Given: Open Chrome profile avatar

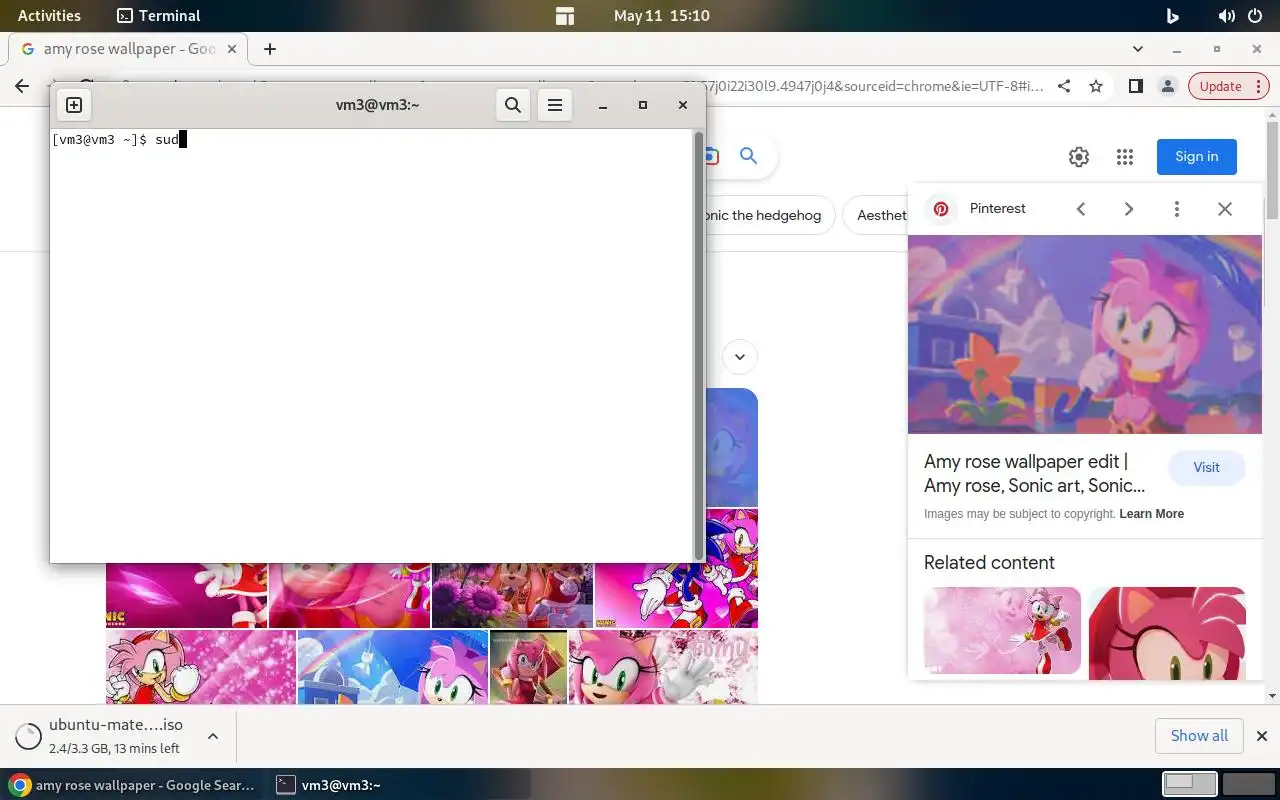Looking at the screenshot, I should [1167, 86].
